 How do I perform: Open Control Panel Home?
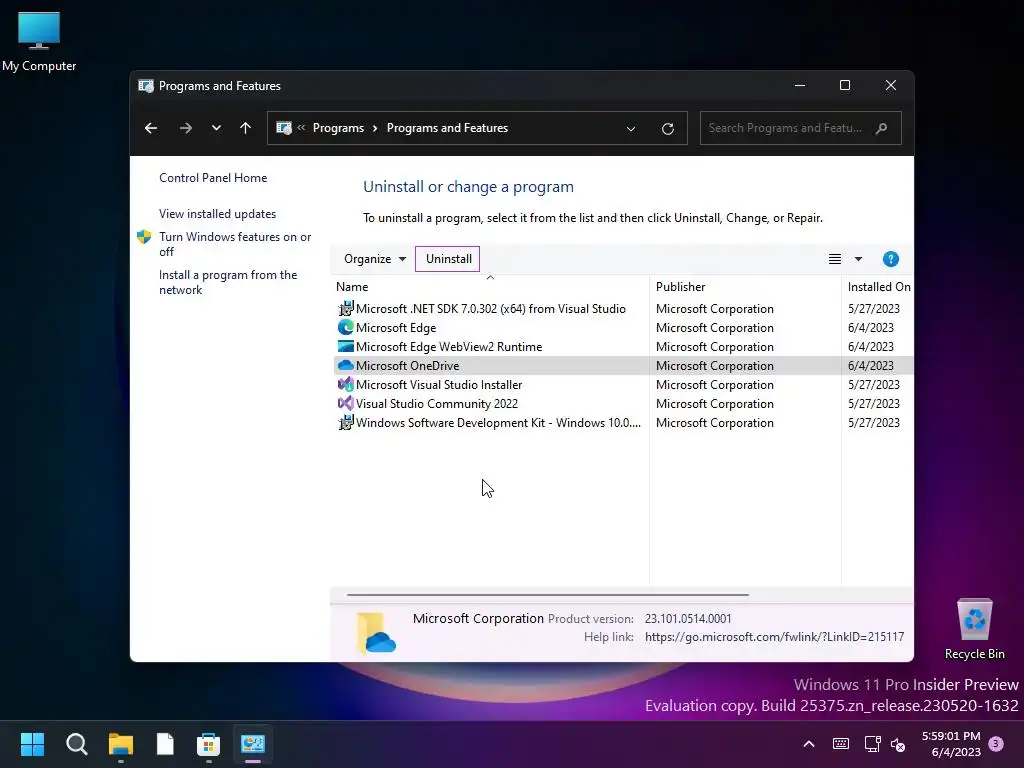click(213, 178)
